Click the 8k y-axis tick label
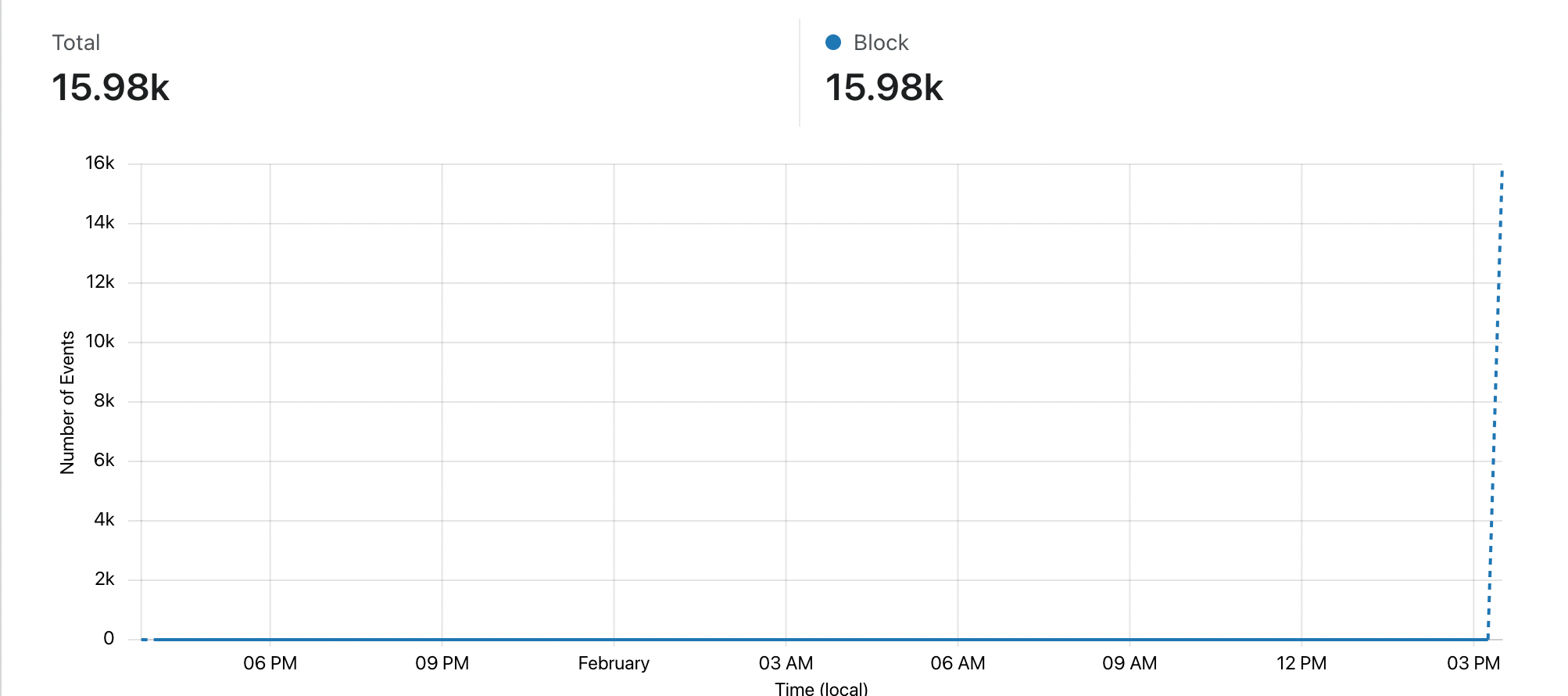 click(x=104, y=400)
